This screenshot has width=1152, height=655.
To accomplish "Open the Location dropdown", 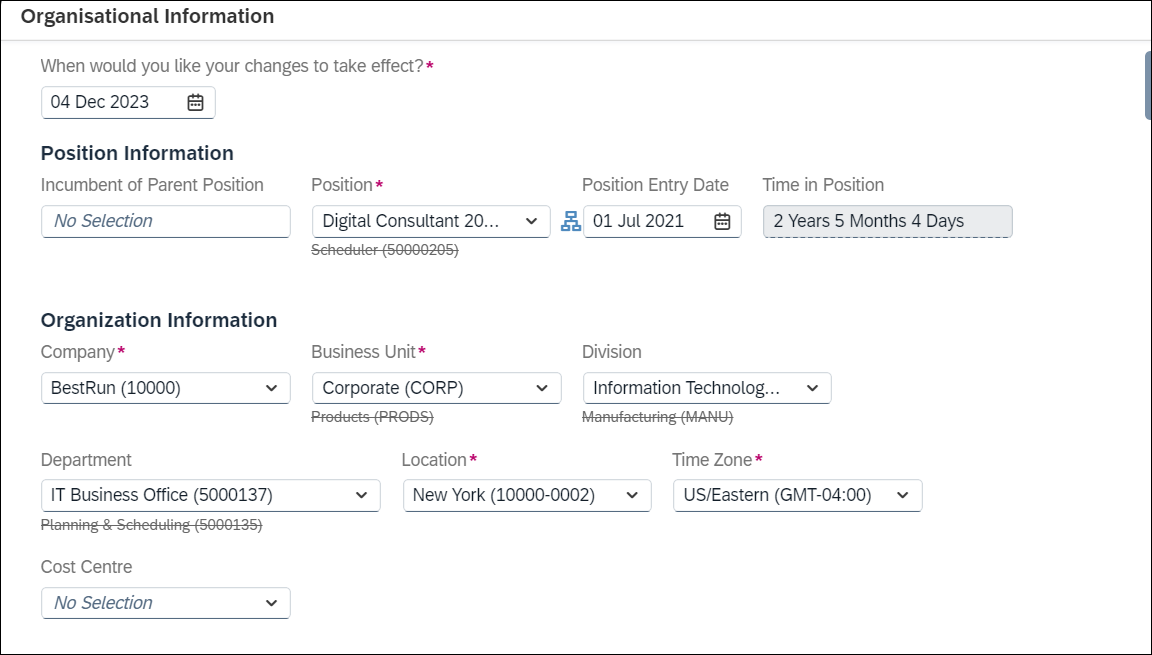I will click(x=631, y=495).
